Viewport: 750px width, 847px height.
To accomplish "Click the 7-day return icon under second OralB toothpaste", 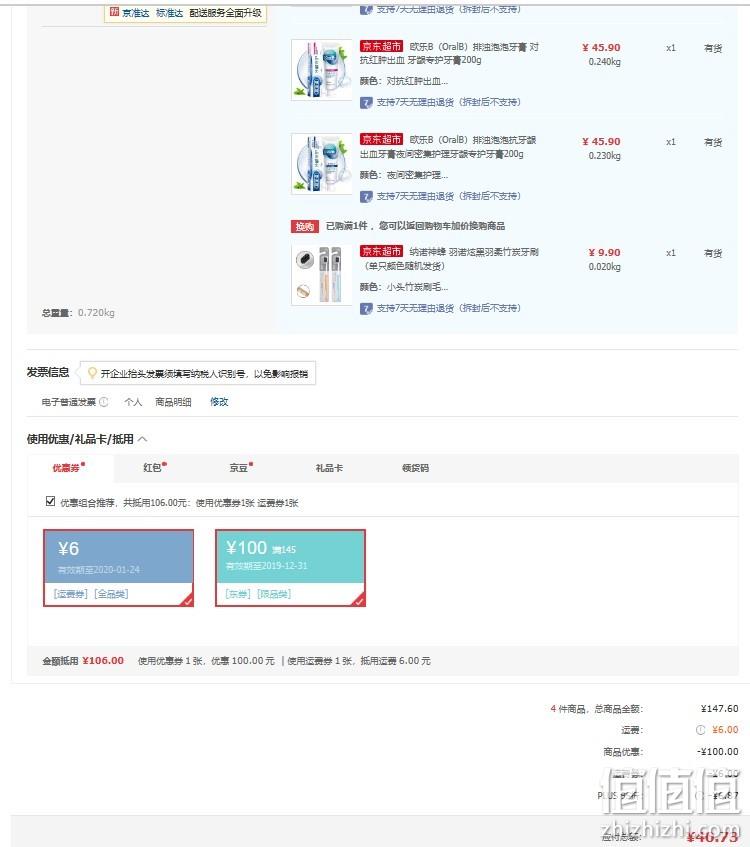I will click(366, 196).
